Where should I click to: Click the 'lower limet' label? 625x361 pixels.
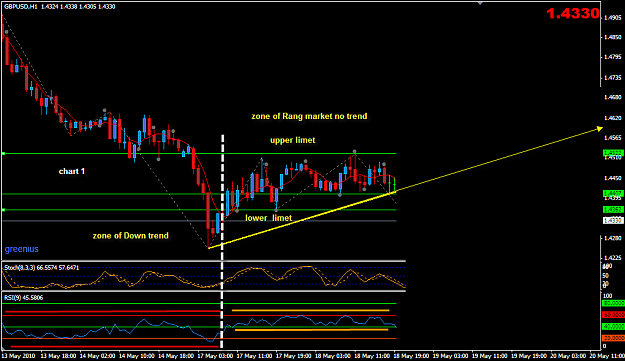point(268,218)
